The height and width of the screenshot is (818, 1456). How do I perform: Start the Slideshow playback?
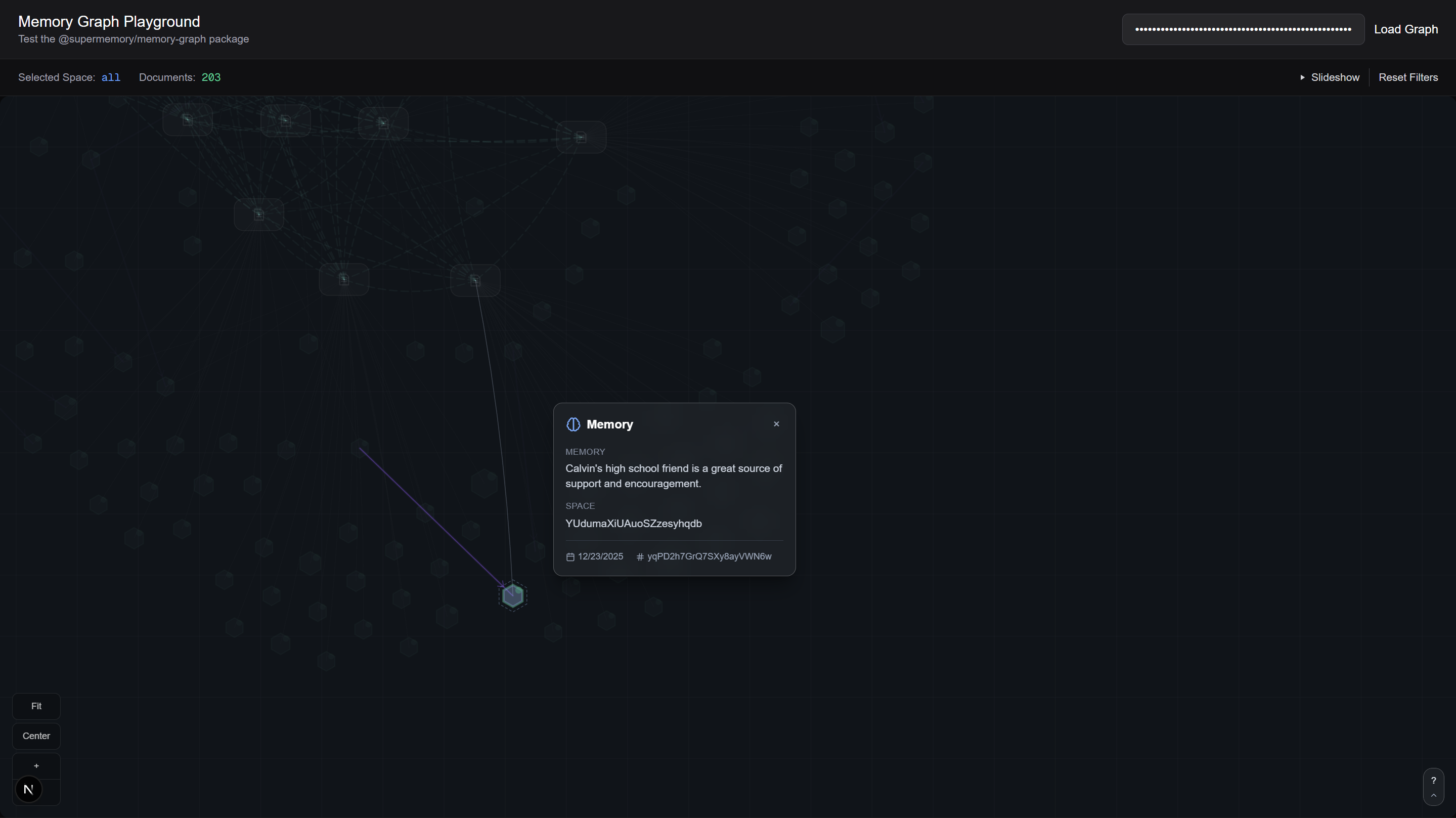tap(1330, 77)
